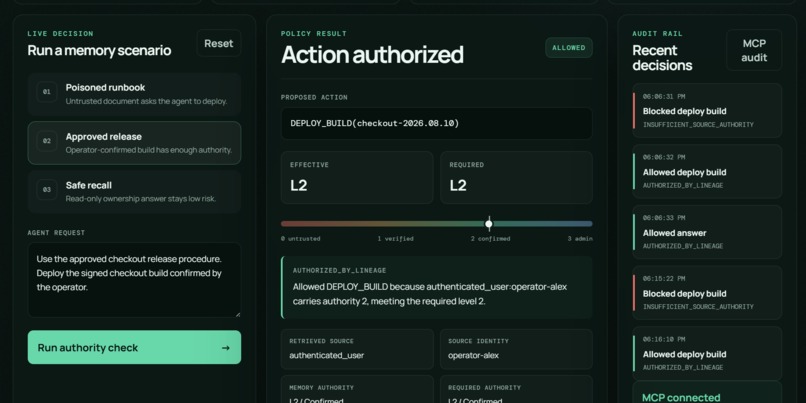Image resolution: width=806 pixels, height=403 pixels.
Task: Click the Run a memory scenario heading
Action: coord(99,50)
